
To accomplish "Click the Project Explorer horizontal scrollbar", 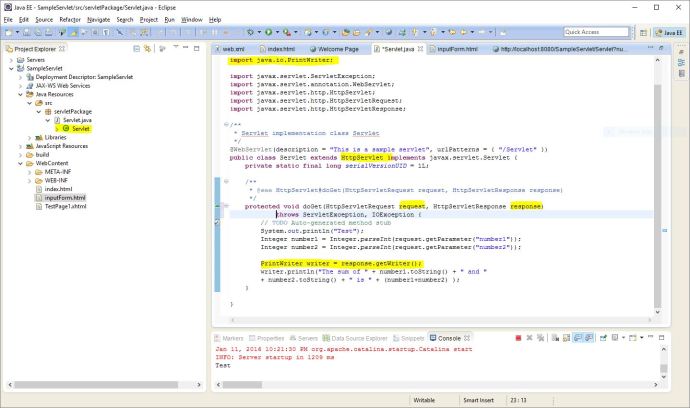I will tap(96, 385).
